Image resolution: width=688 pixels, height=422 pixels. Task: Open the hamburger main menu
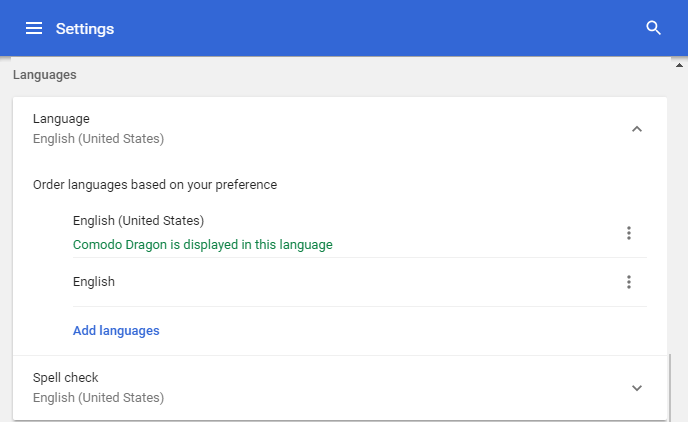(34, 29)
